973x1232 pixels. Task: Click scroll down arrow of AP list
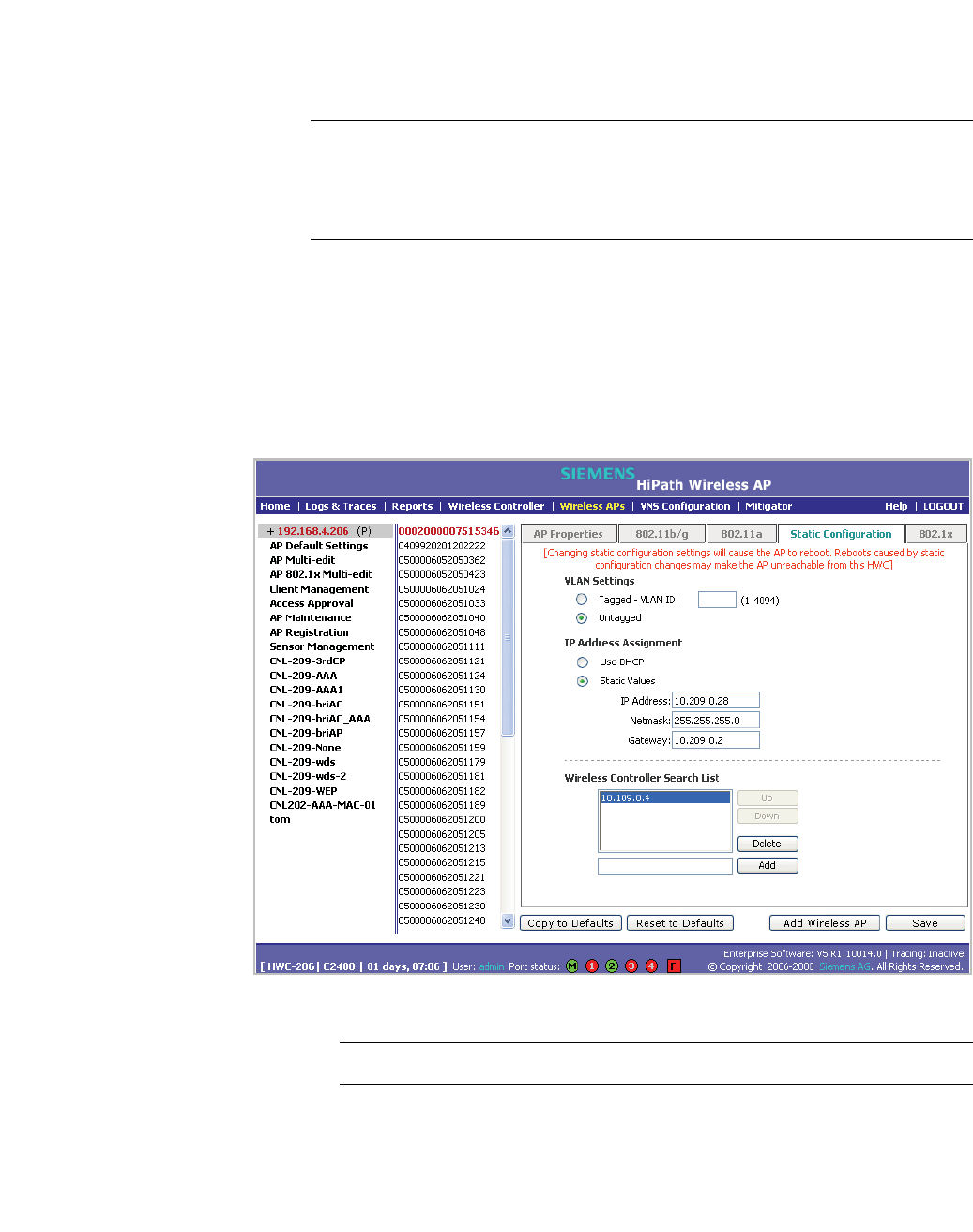(x=508, y=920)
